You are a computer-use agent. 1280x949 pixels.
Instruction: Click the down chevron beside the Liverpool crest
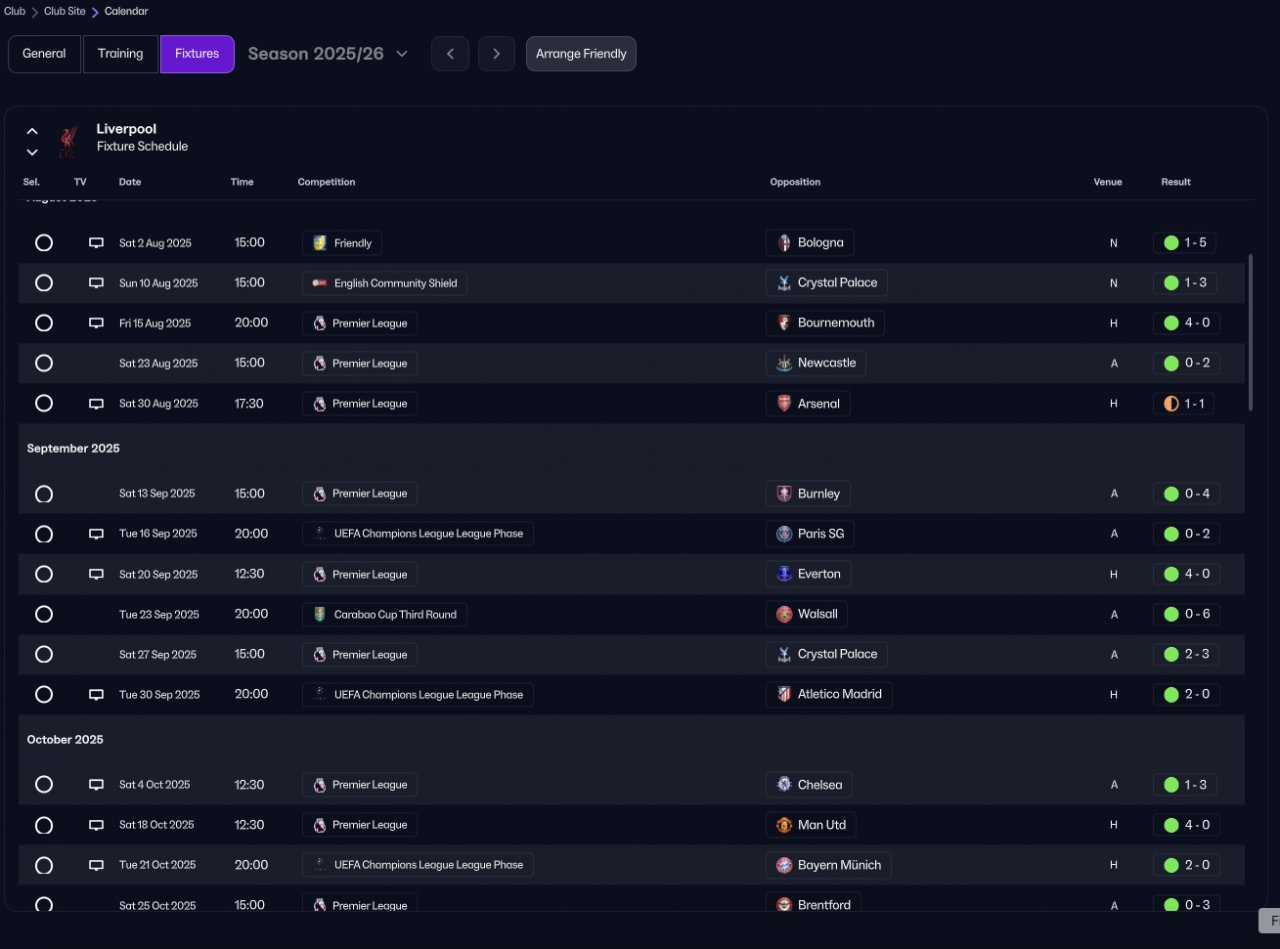(32, 152)
